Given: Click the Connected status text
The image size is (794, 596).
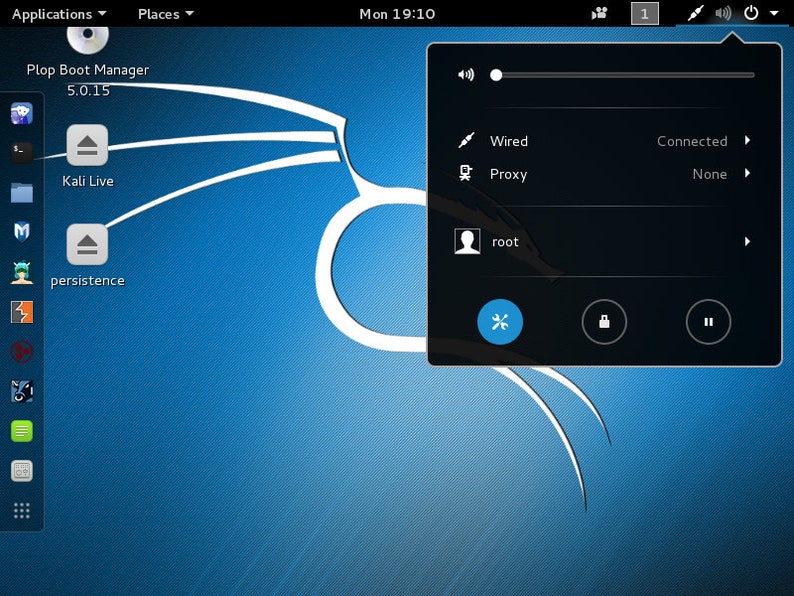Looking at the screenshot, I should point(692,141).
